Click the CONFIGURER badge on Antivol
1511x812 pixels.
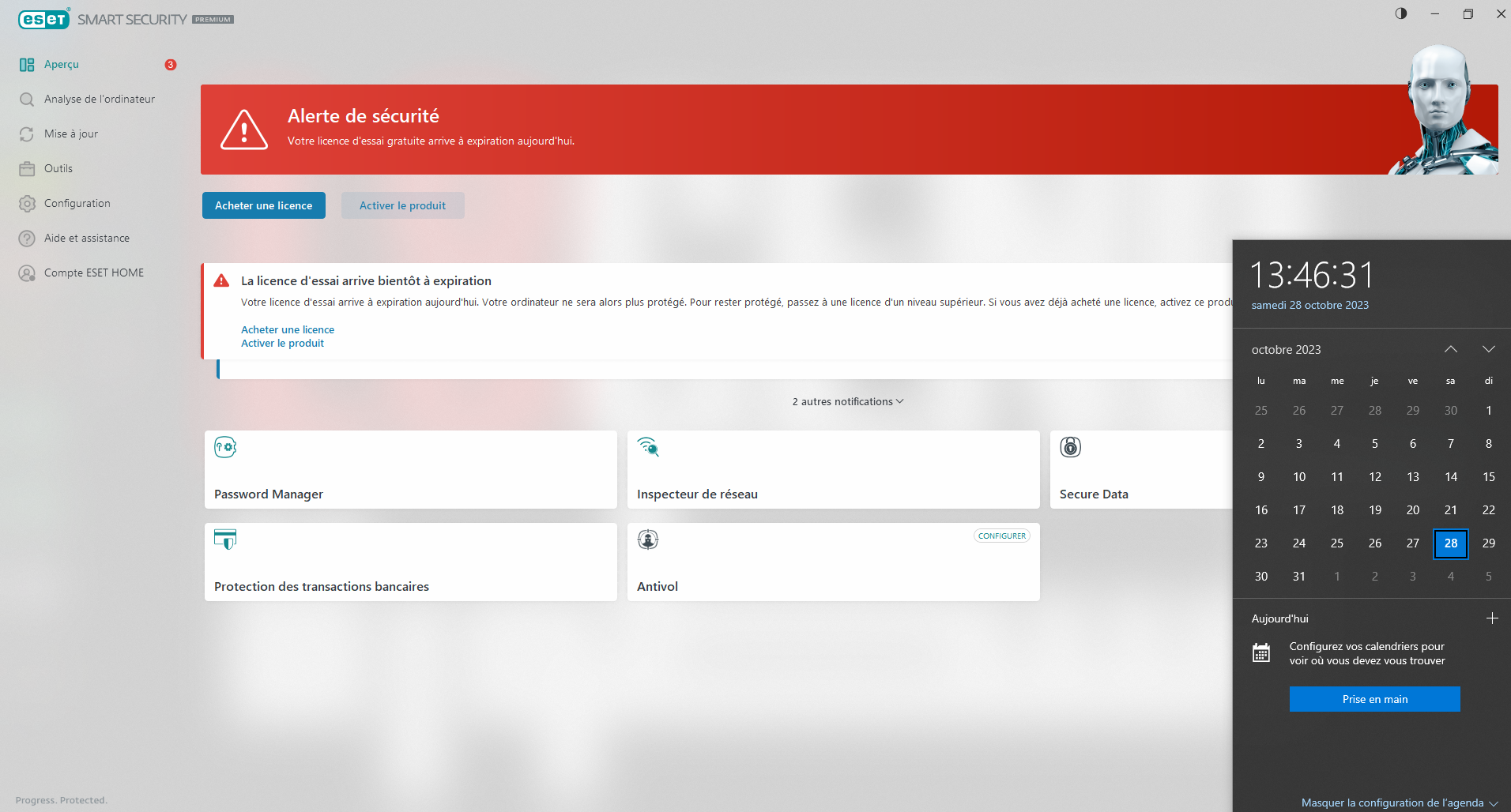click(1002, 536)
